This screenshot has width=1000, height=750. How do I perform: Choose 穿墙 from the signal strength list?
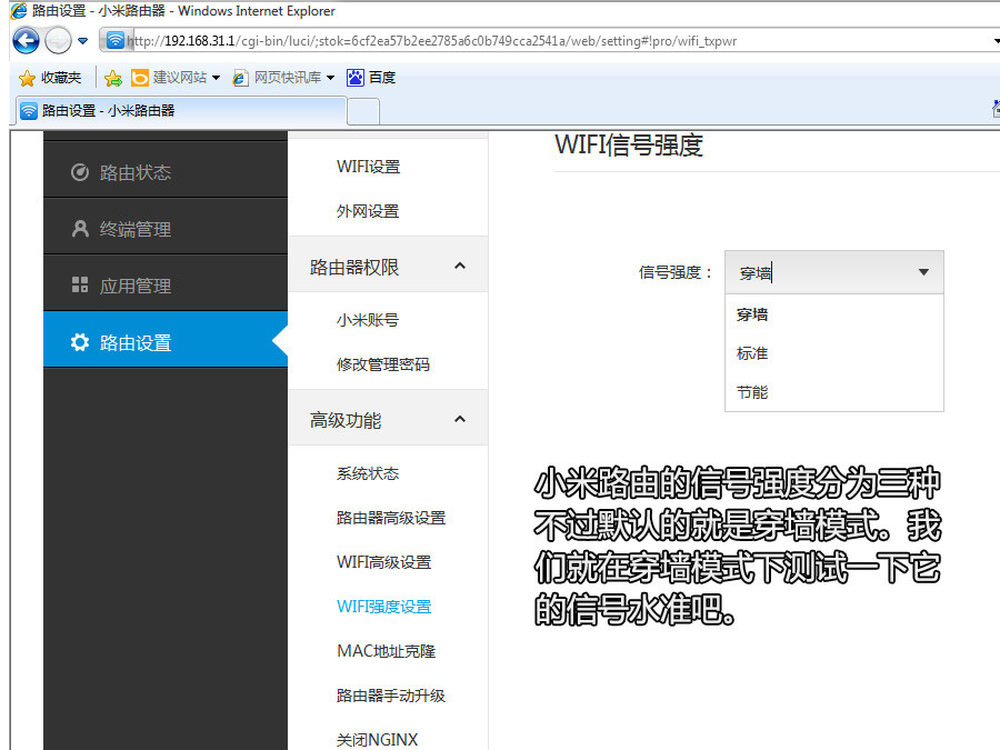[x=834, y=314]
